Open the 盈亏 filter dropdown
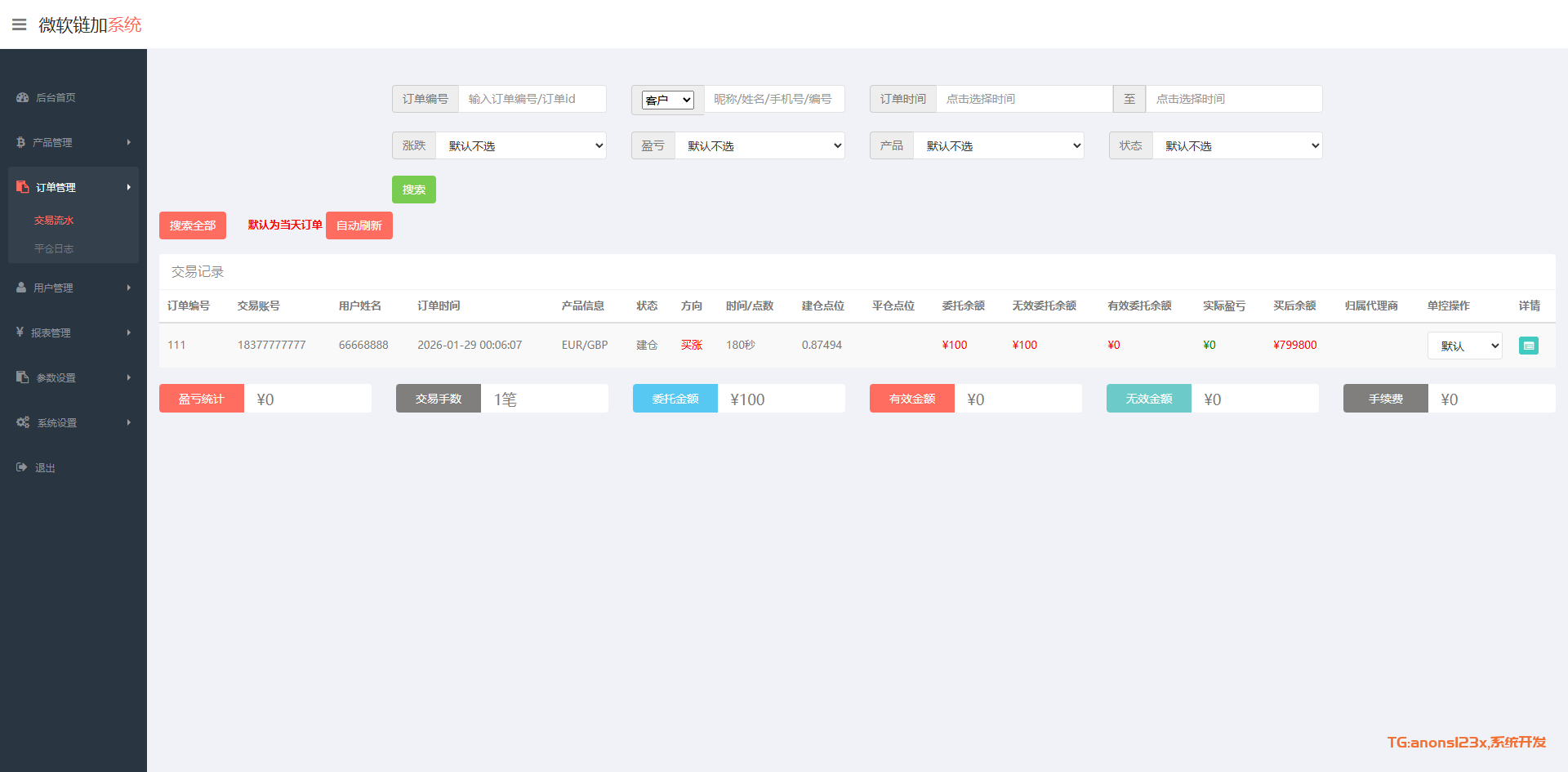The height and width of the screenshot is (772, 1568). (759, 145)
